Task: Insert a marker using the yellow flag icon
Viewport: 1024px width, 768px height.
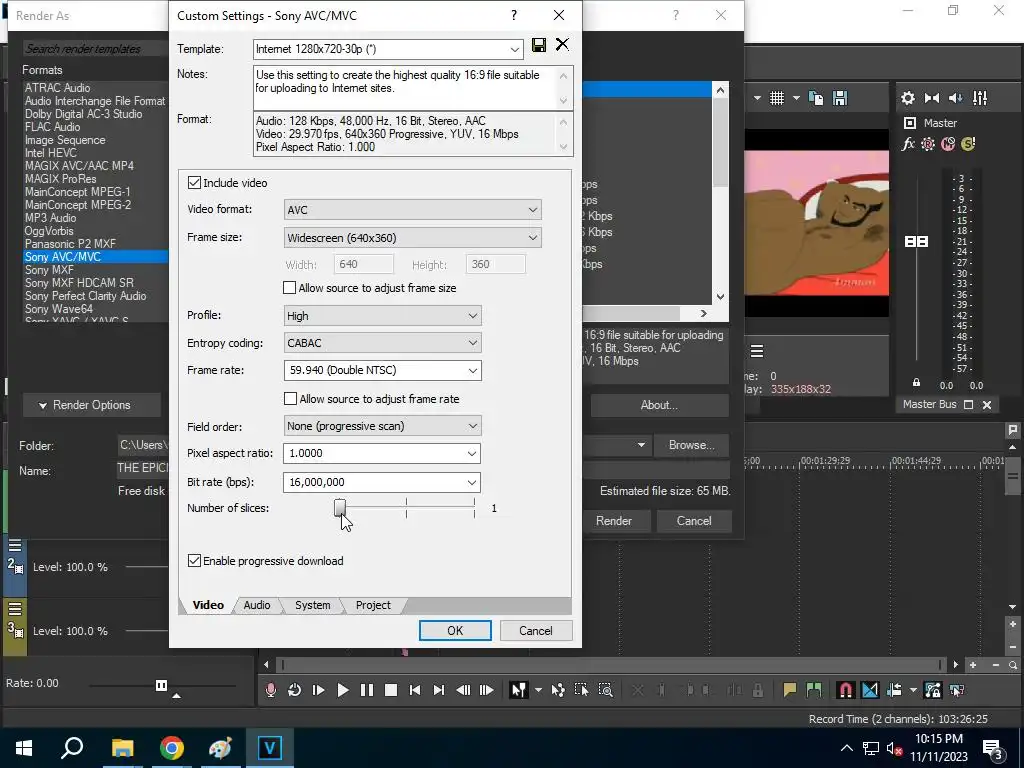Action: pyautogui.click(x=790, y=690)
